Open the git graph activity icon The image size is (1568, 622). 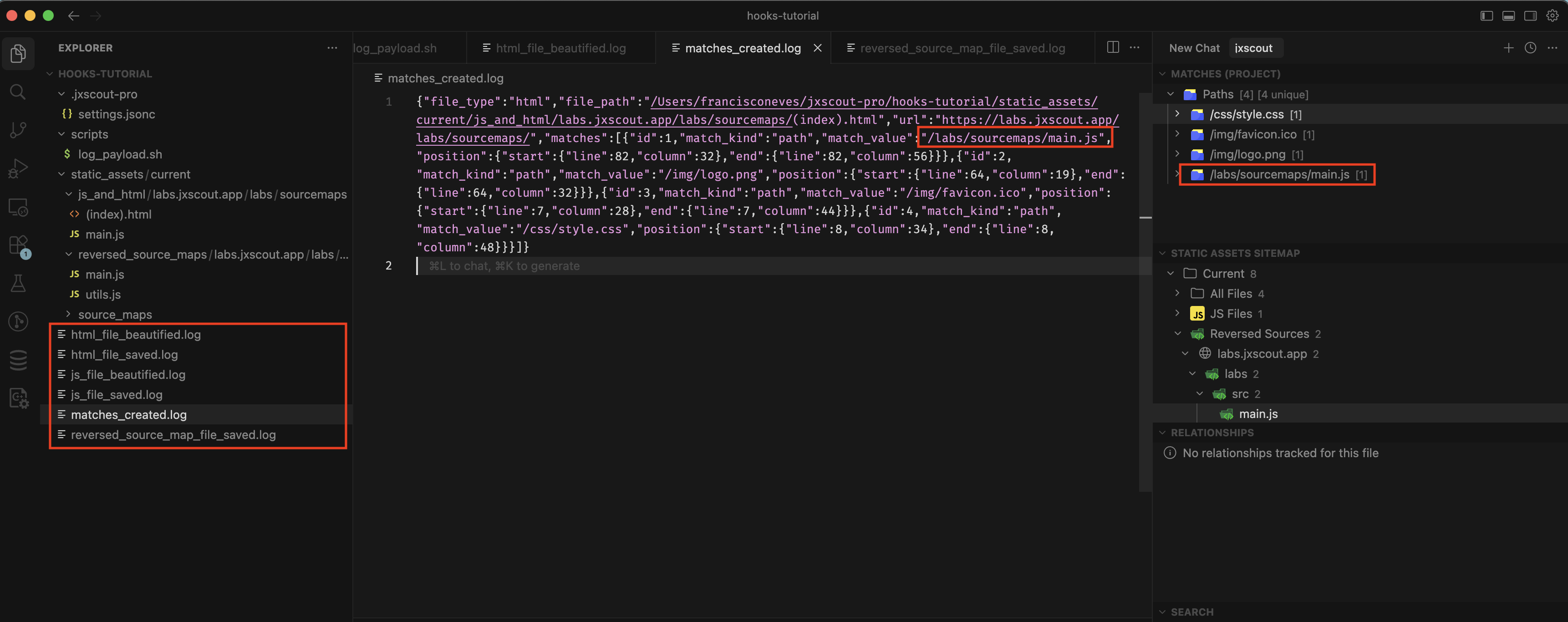[x=18, y=321]
